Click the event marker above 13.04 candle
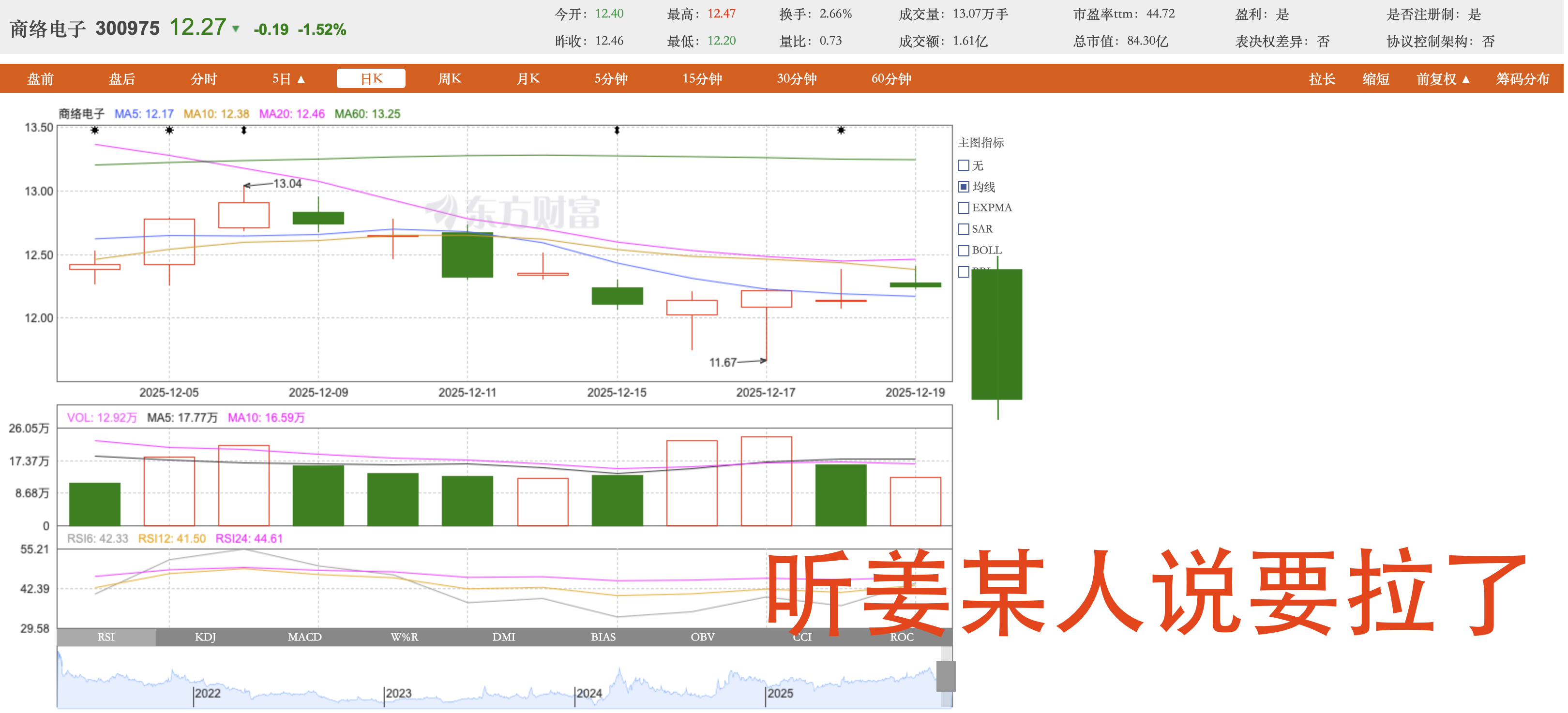The width and height of the screenshot is (1568, 713). (x=244, y=130)
